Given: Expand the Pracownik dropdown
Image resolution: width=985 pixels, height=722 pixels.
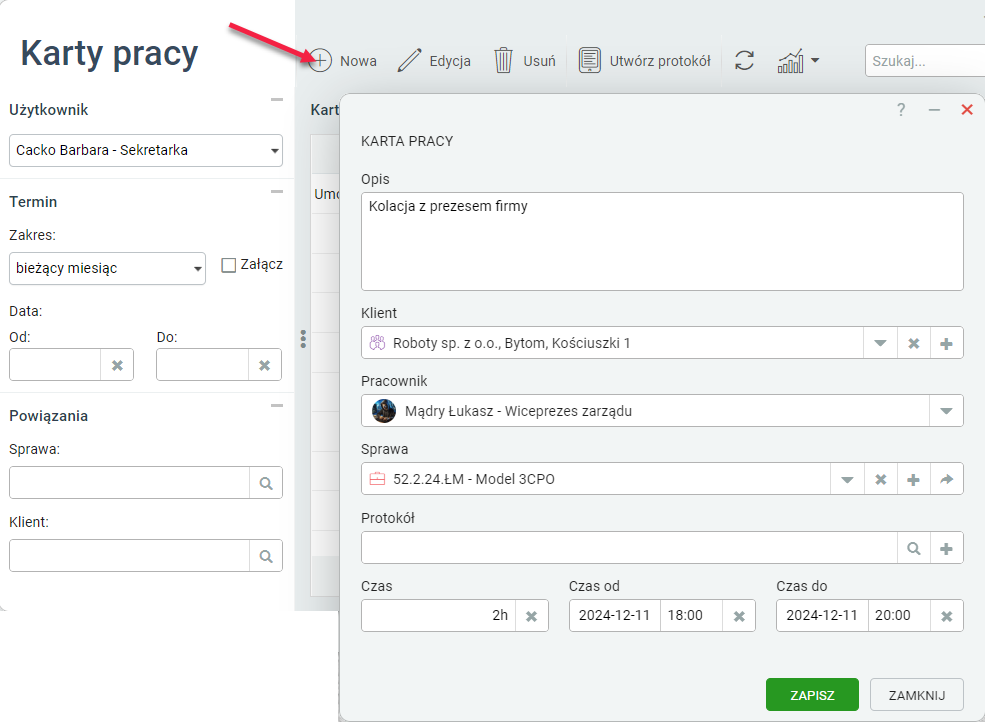Looking at the screenshot, I should pyautogui.click(x=946, y=411).
